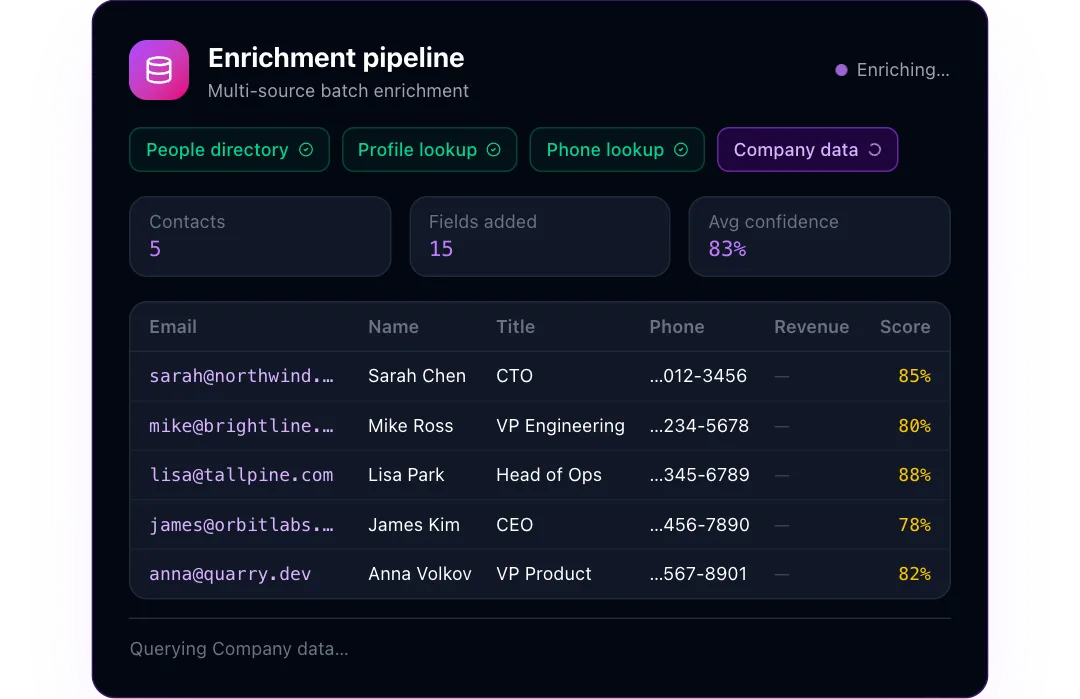This screenshot has width=1080, height=699.
Task: Click the CTO title cell
Action: (515, 376)
